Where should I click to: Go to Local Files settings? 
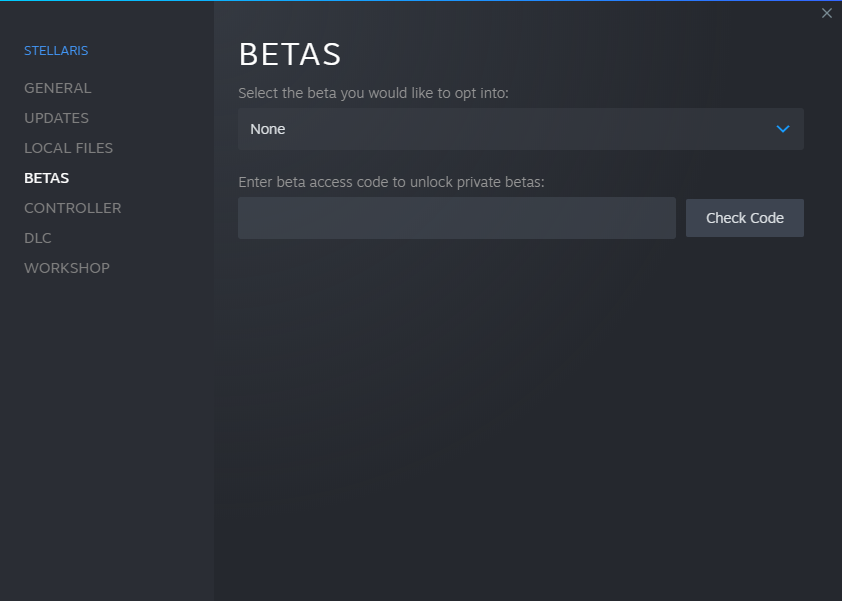[x=68, y=148]
